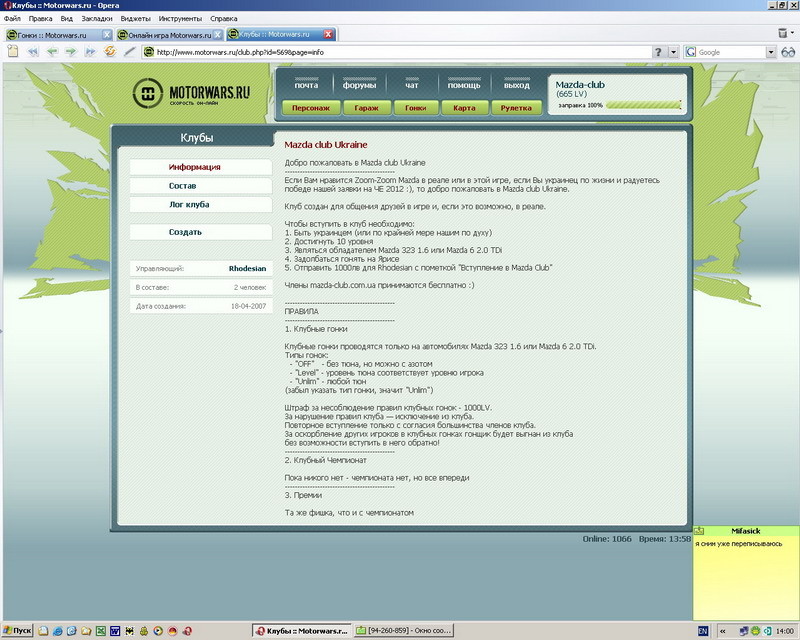The image size is (800, 640).
Task: Click the форумы link in the site header
Action: (359, 85)
